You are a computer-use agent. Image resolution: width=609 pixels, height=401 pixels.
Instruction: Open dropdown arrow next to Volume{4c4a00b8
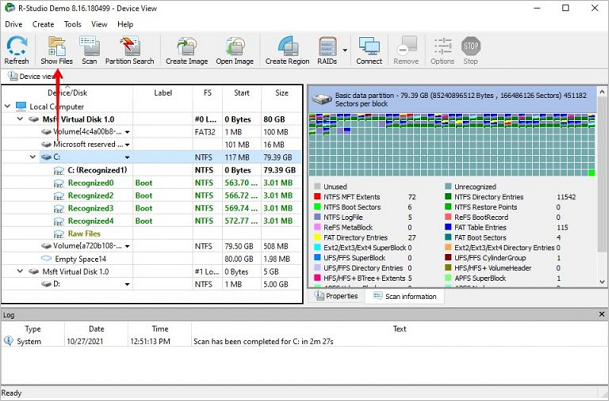click(x=127, y=132)
